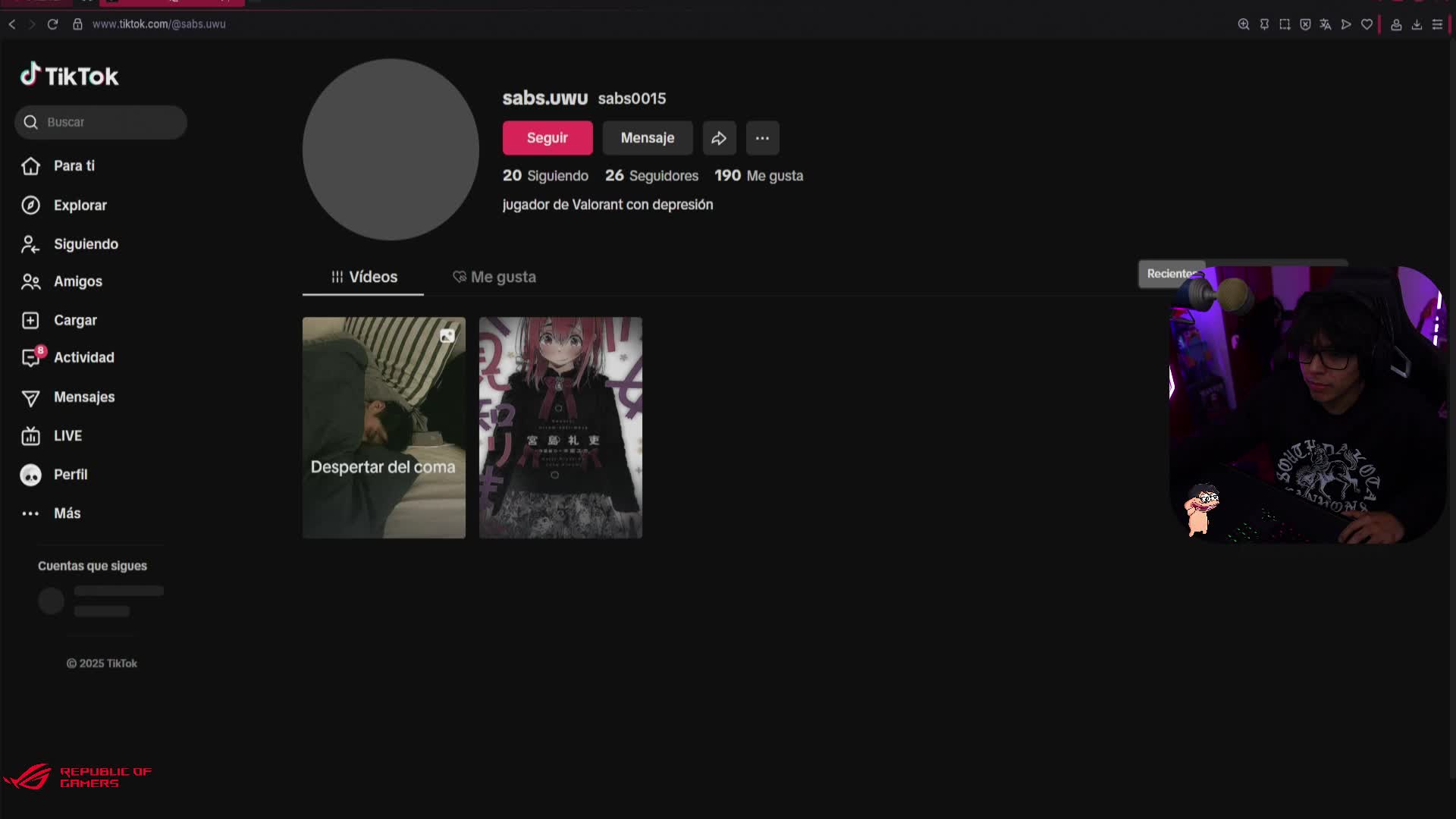Click the 190 Me gusta count
1456x819 pixels.
pyautogui.click(x=758, y=176)
